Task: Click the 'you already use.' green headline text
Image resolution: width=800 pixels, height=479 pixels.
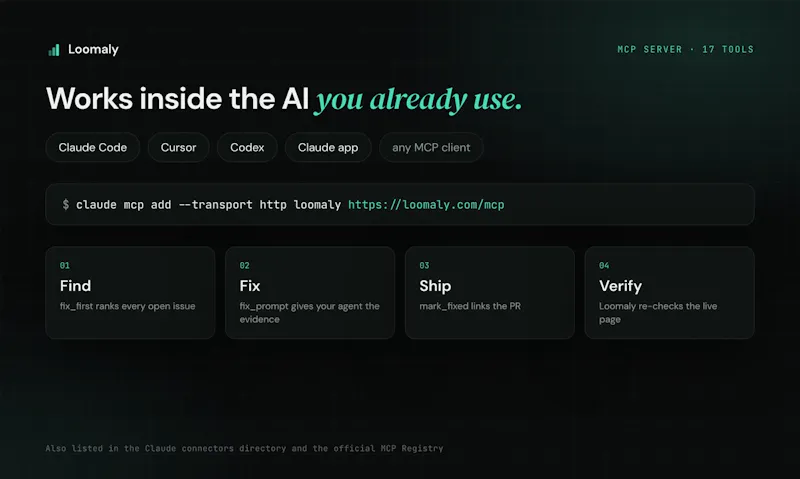Action: [418, 99]
